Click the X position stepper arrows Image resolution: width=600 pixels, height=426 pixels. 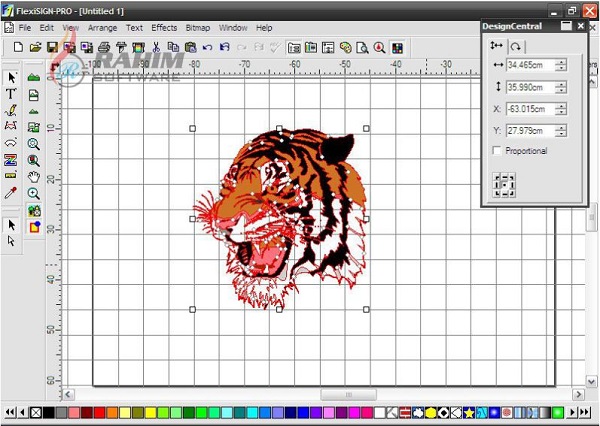[x=561, y=109]
